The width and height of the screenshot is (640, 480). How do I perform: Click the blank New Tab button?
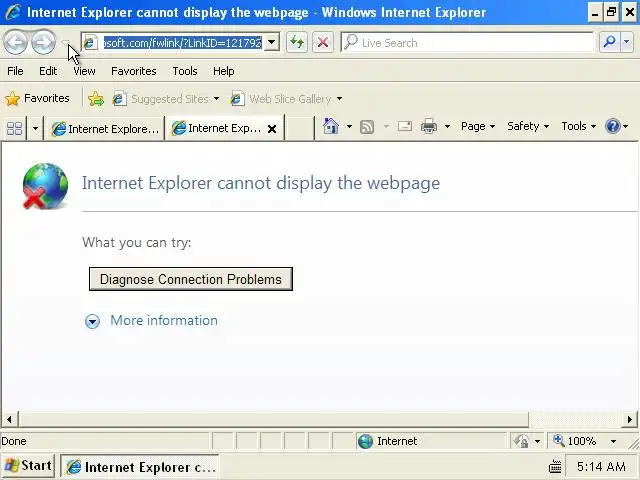pos(299,129)
